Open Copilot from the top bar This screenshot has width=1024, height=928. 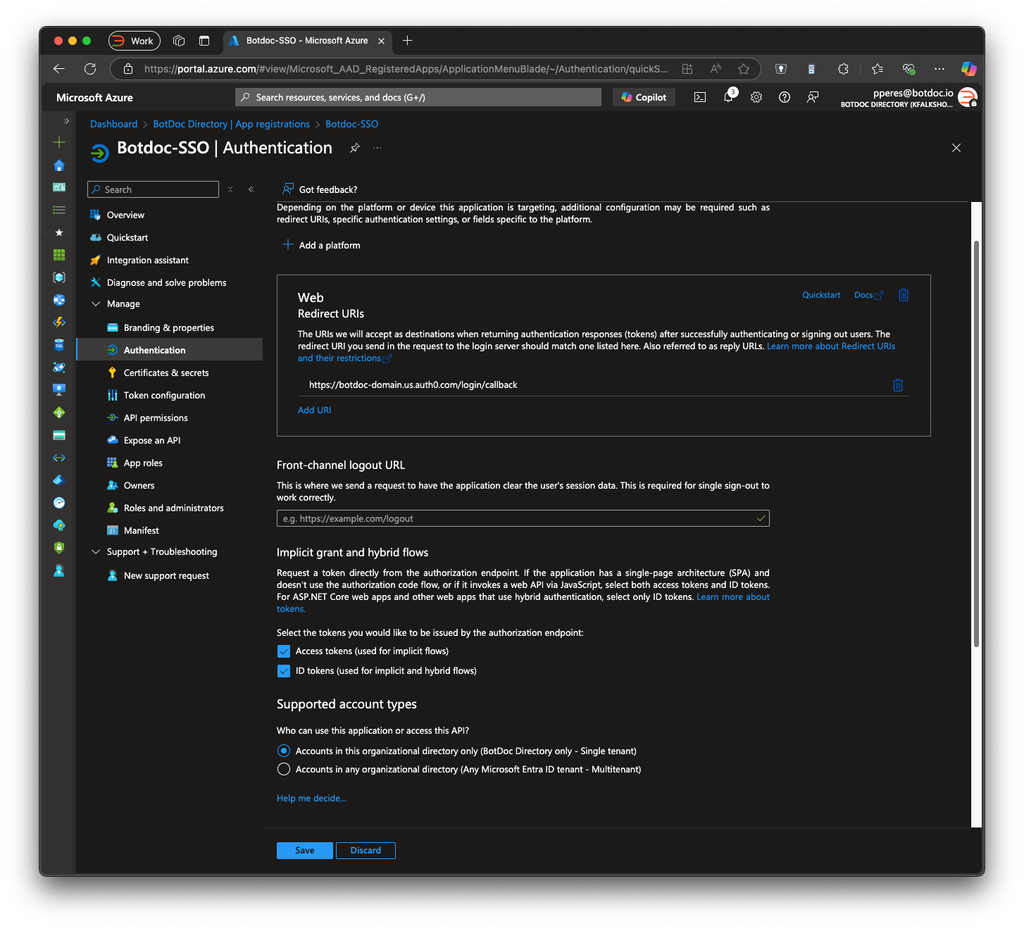(643, 96)
